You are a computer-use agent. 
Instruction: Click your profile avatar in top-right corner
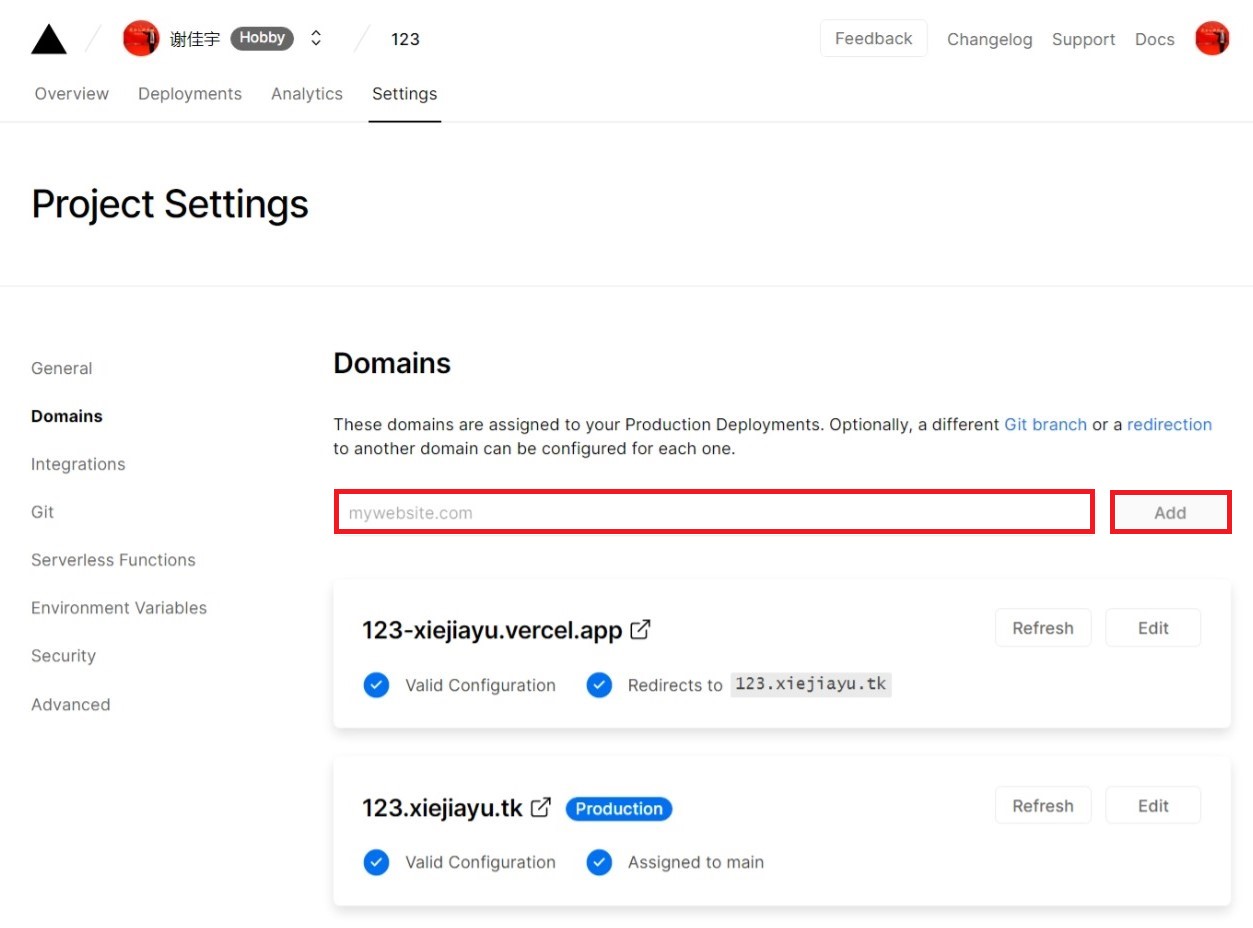click(x=1211, y=37)
